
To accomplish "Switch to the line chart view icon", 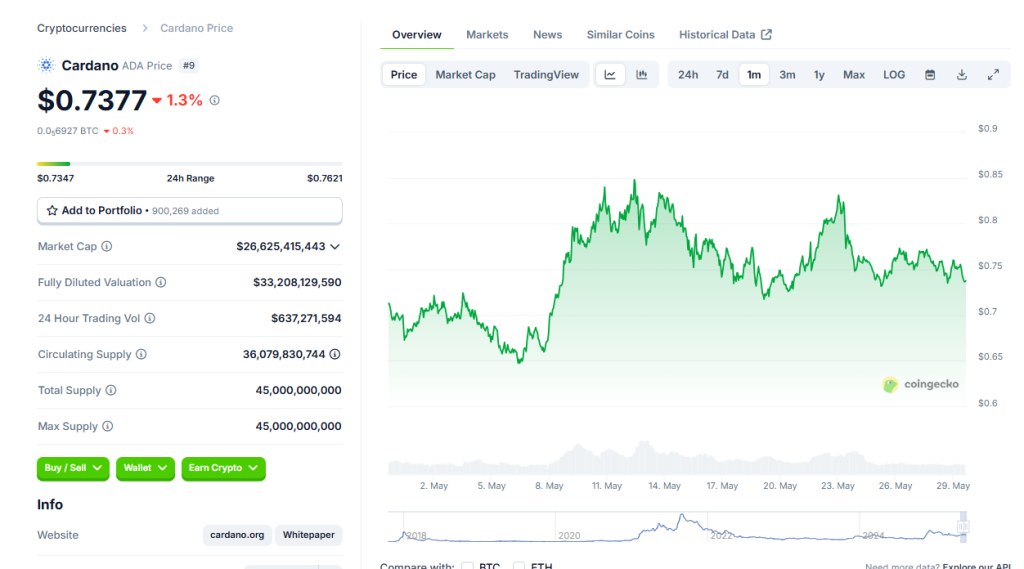I will tap(610, 74).
